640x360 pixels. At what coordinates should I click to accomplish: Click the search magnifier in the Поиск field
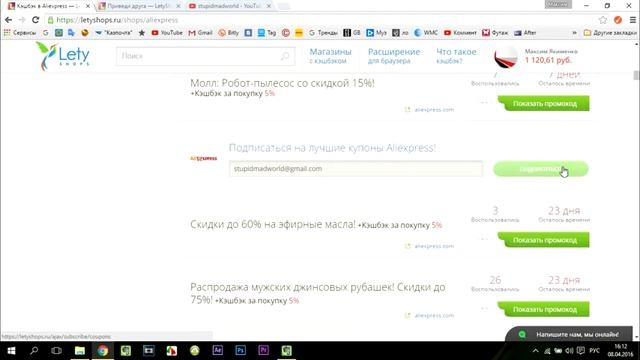285,56
